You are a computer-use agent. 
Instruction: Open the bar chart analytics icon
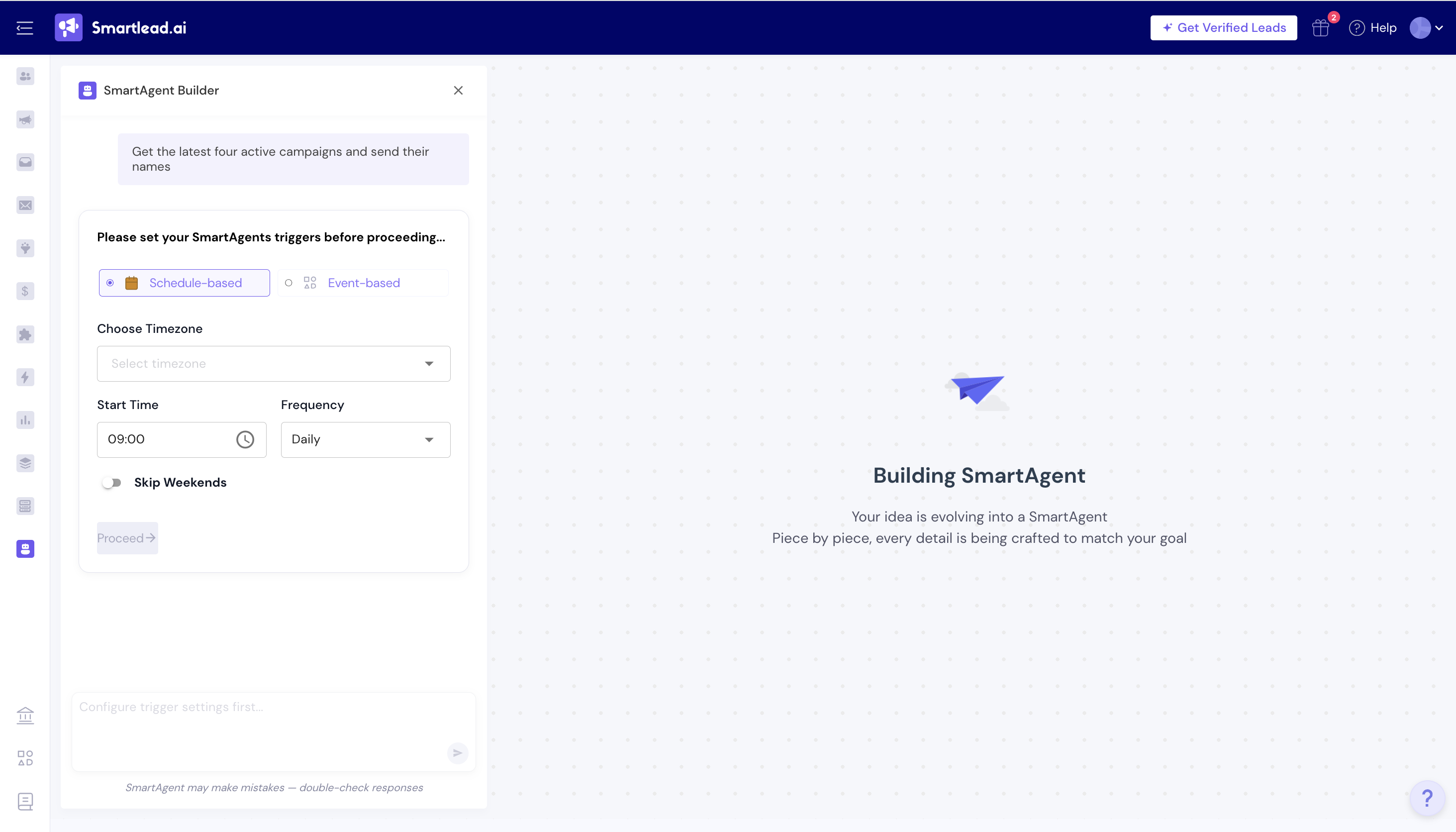click(x=25, y=420)
